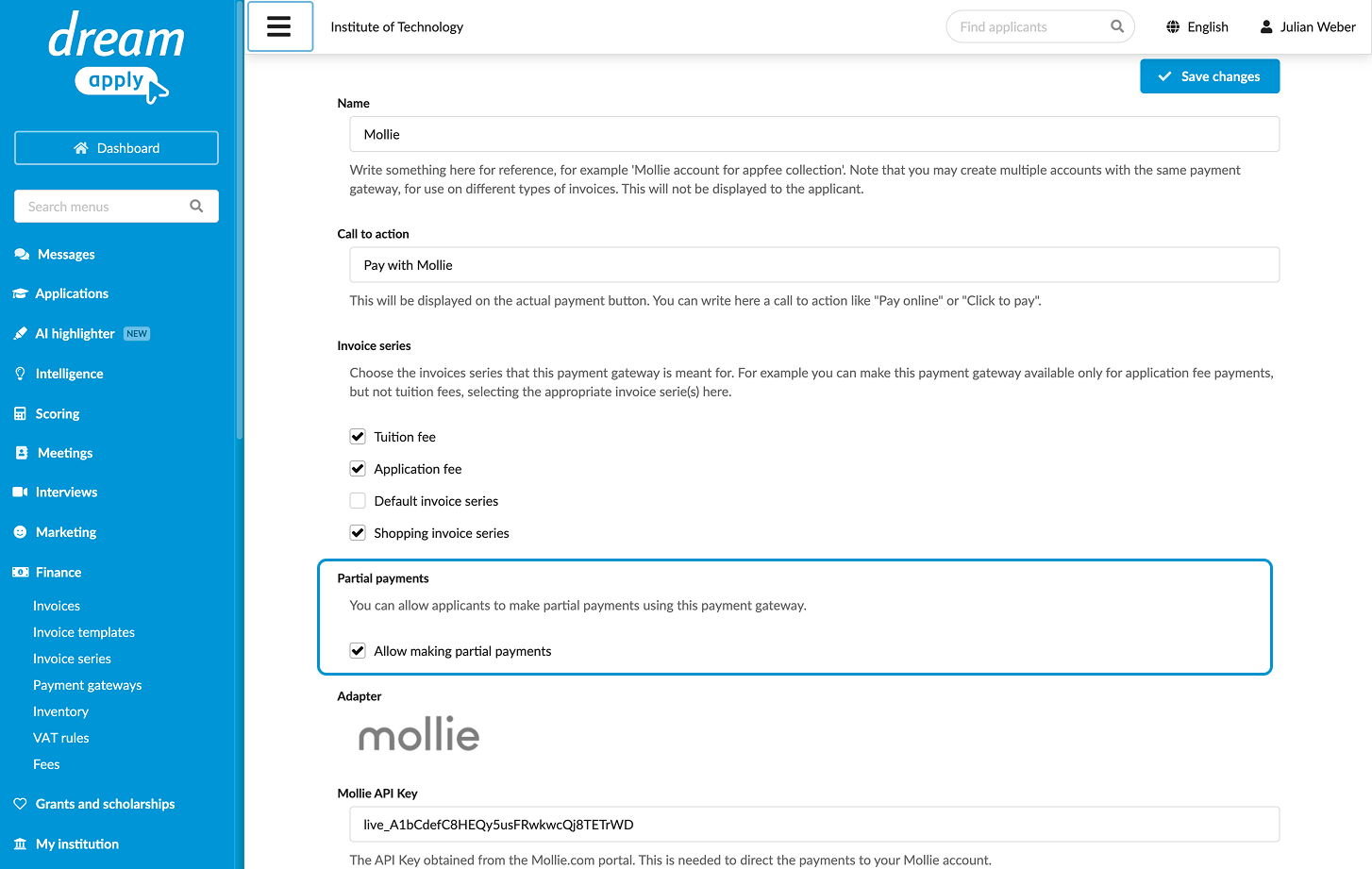Click the dream apply logo
1372x869 pixels.
[116, 57]
